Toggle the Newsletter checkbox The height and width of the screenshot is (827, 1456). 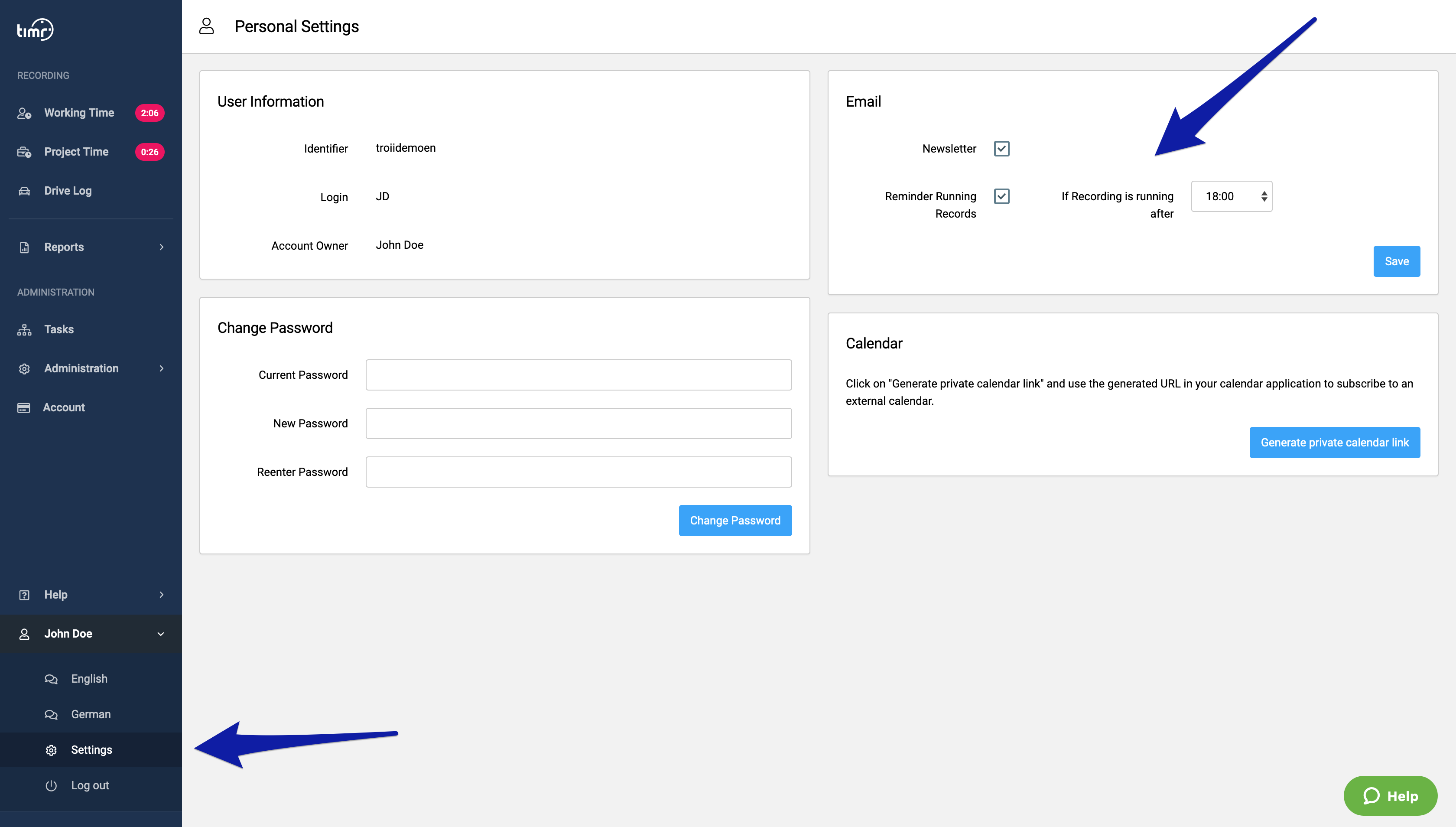coord(1002,148)
